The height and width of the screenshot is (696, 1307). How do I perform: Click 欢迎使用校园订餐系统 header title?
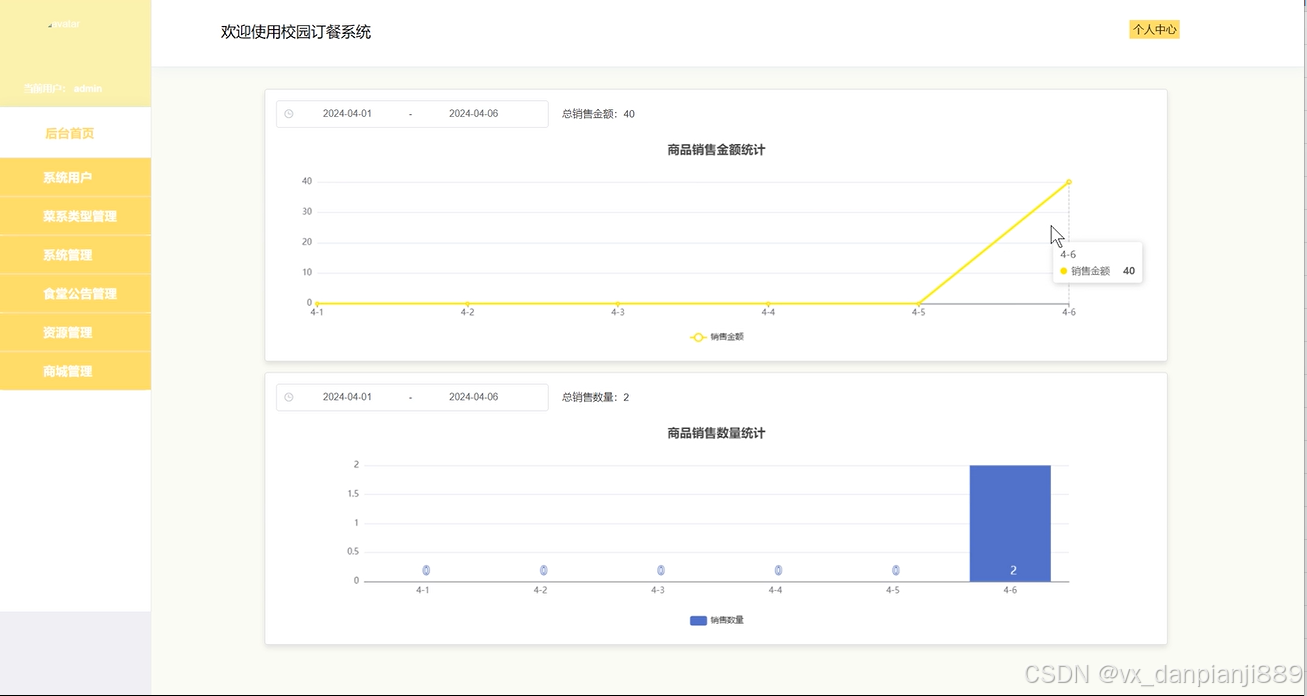(296, 32)
